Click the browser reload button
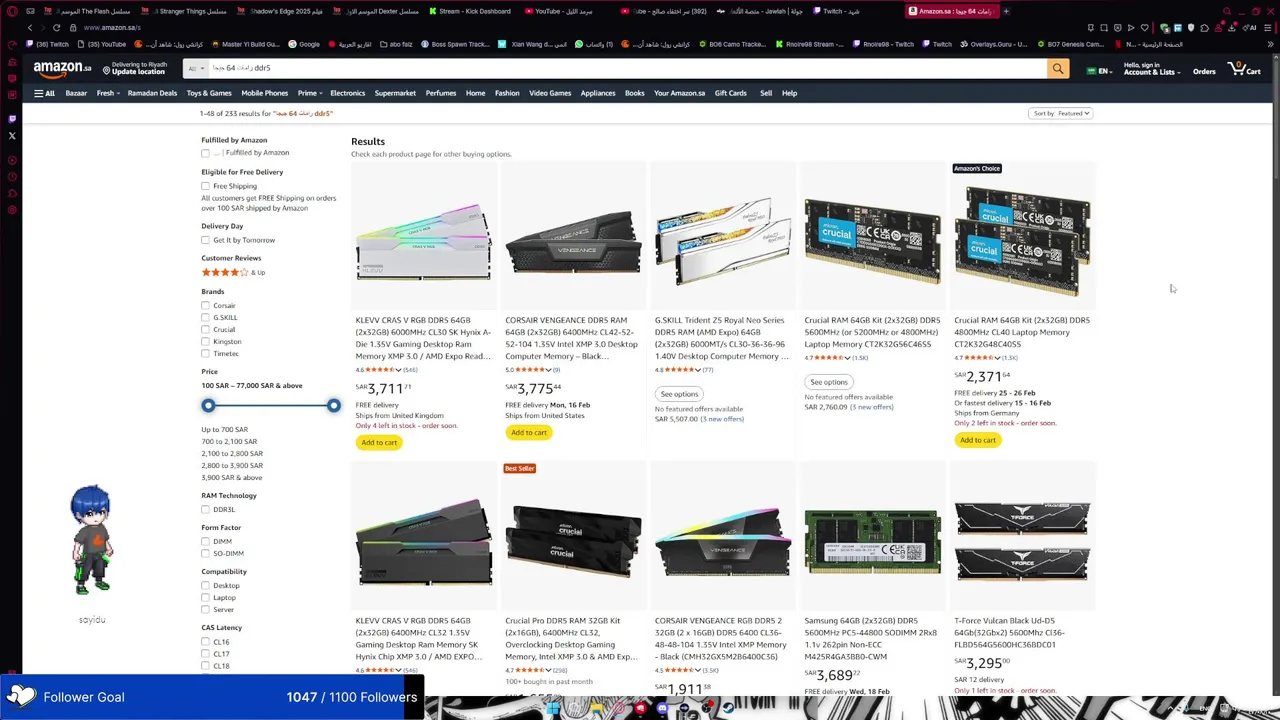 [56, 27]
